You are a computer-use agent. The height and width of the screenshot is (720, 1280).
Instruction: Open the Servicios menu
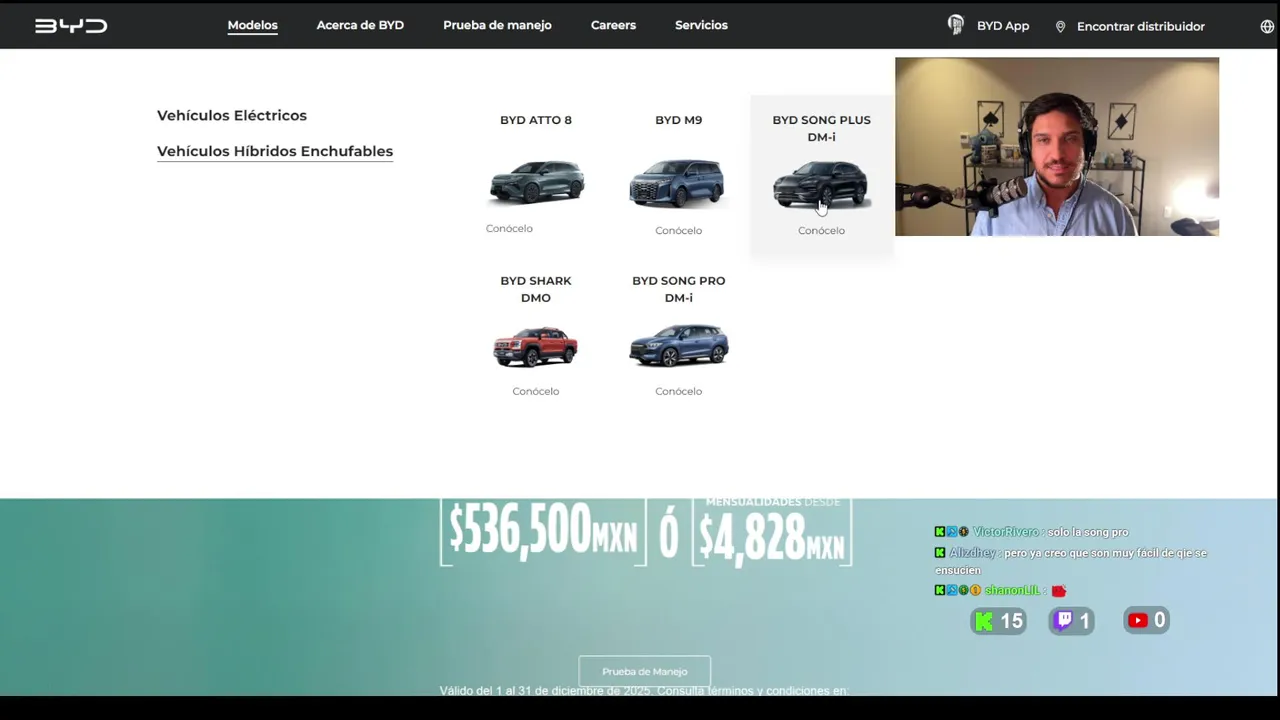[x=701, y=25]
